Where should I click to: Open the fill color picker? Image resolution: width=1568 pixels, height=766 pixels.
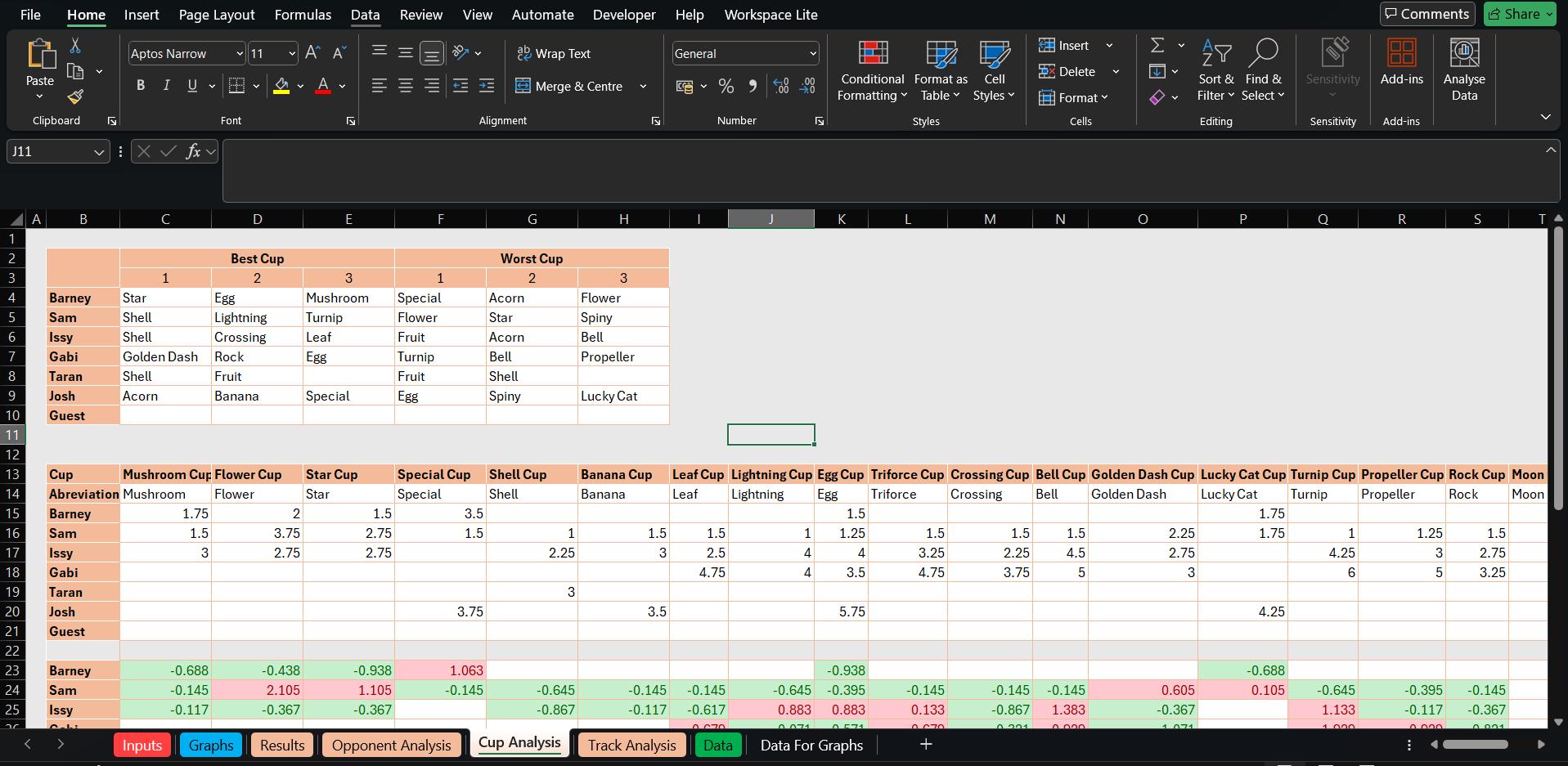pyautogui.click(x=299, y=86)
